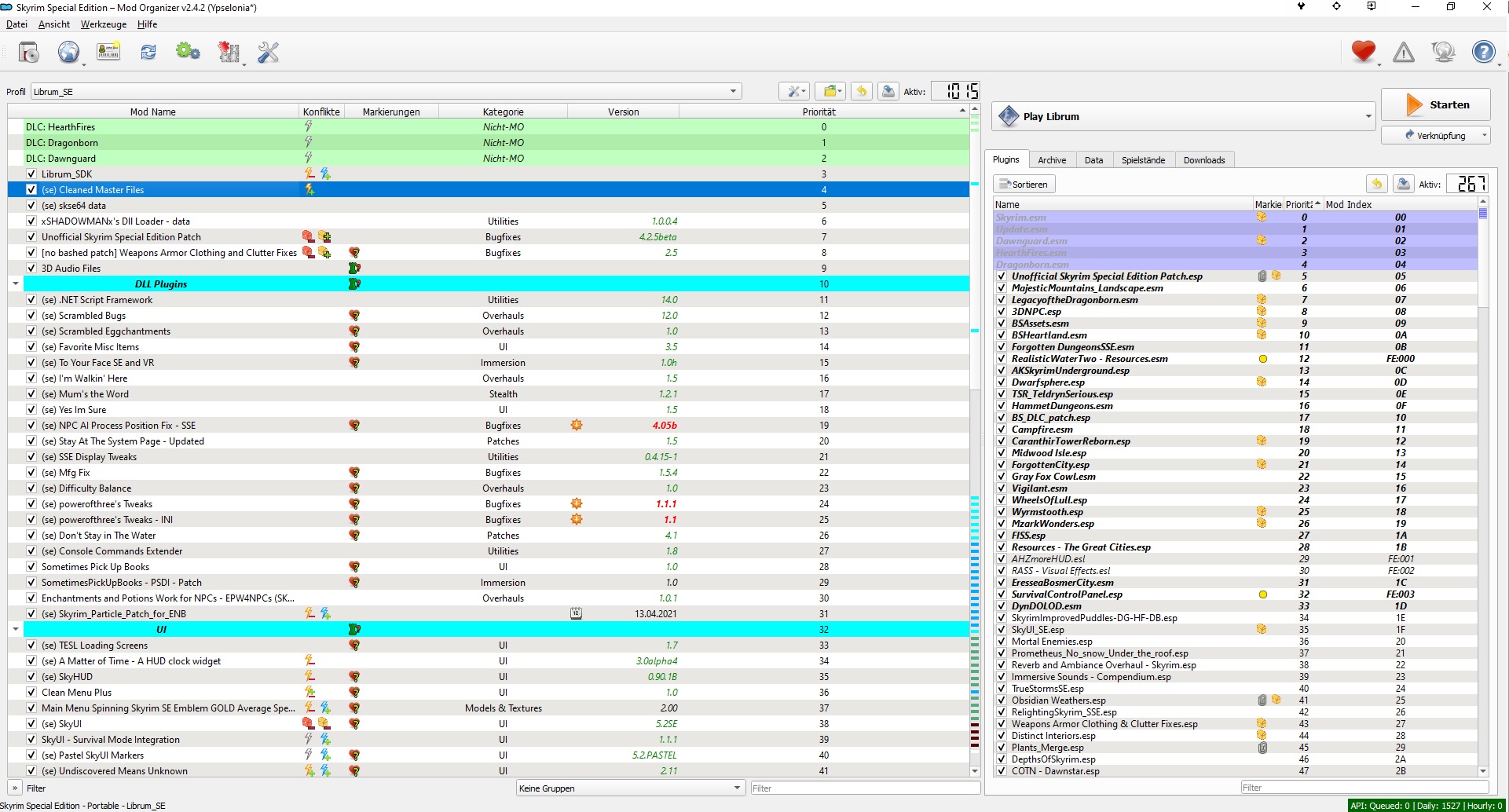Uncheck the Campfire.esm plugin
This screenshot has width=1509, height=812.
(1002, 430)
